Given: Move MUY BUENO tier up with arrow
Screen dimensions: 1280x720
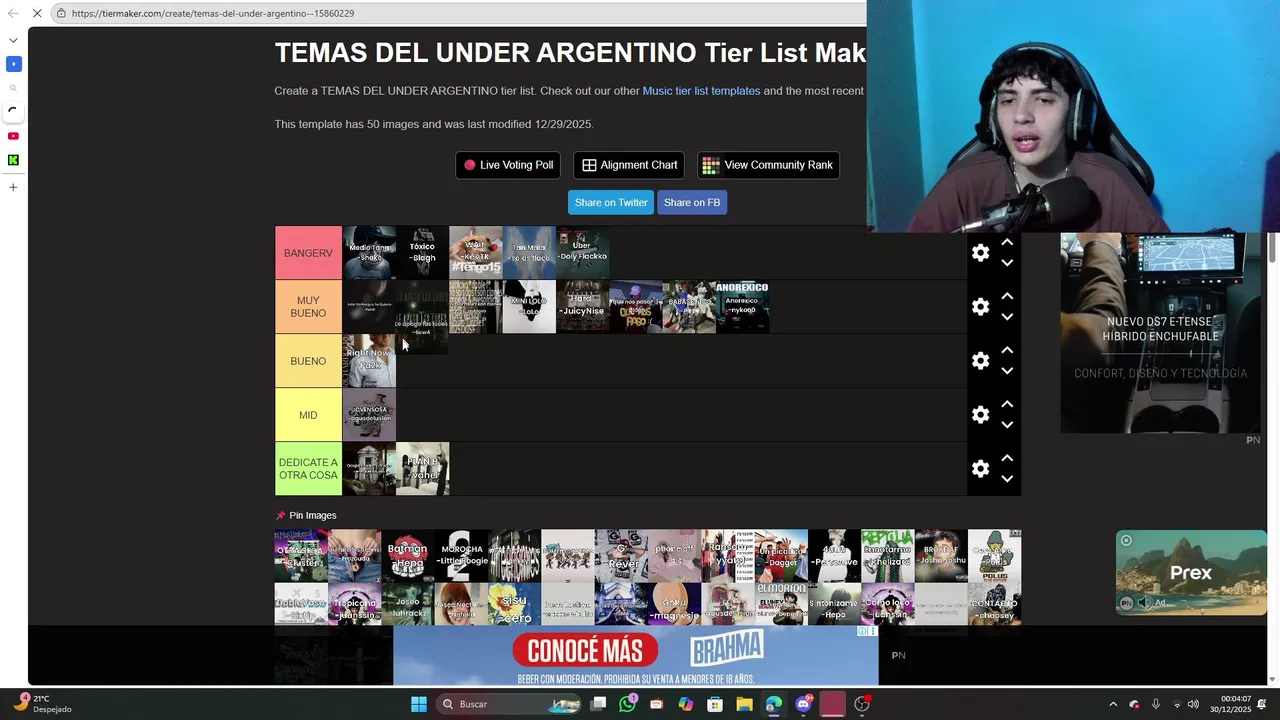Looking at the screenshot, I should 1007,297.
